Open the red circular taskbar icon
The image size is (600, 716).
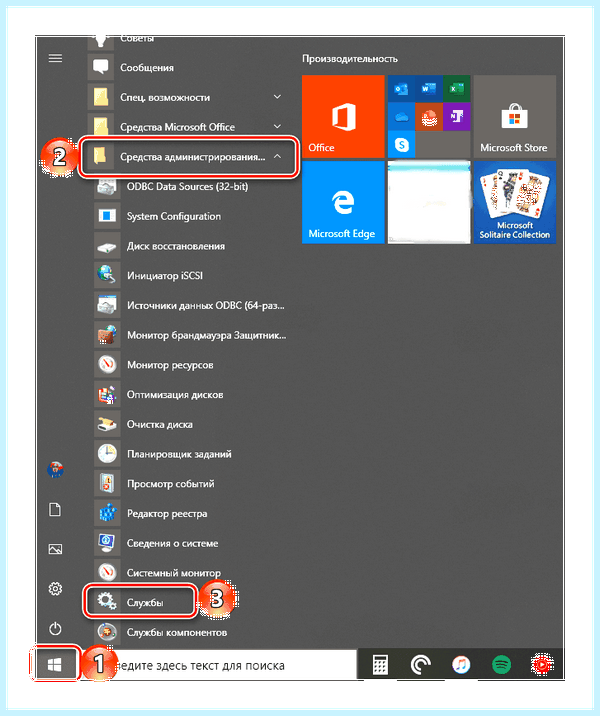point(542,664)
